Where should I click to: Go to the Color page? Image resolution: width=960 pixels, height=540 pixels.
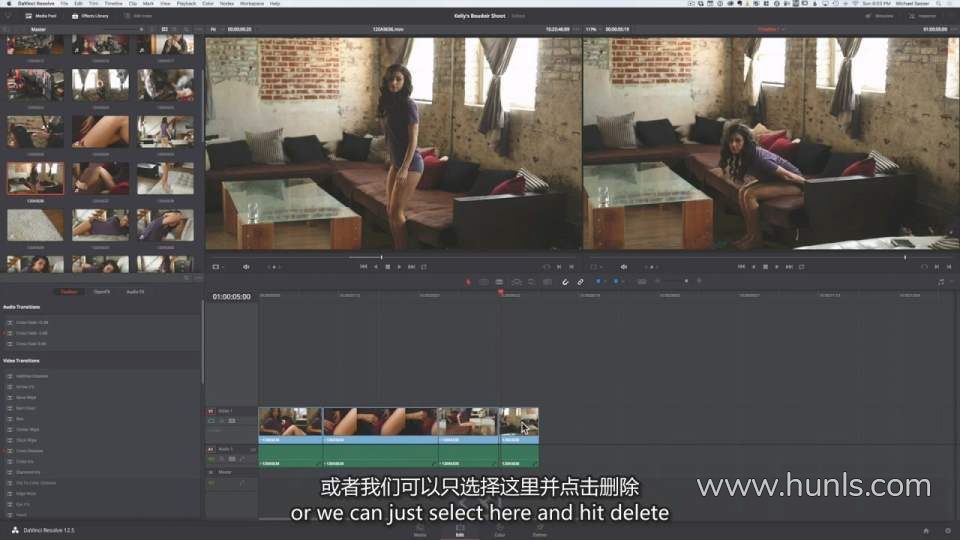pyautogui.click(x=500, y=530)
